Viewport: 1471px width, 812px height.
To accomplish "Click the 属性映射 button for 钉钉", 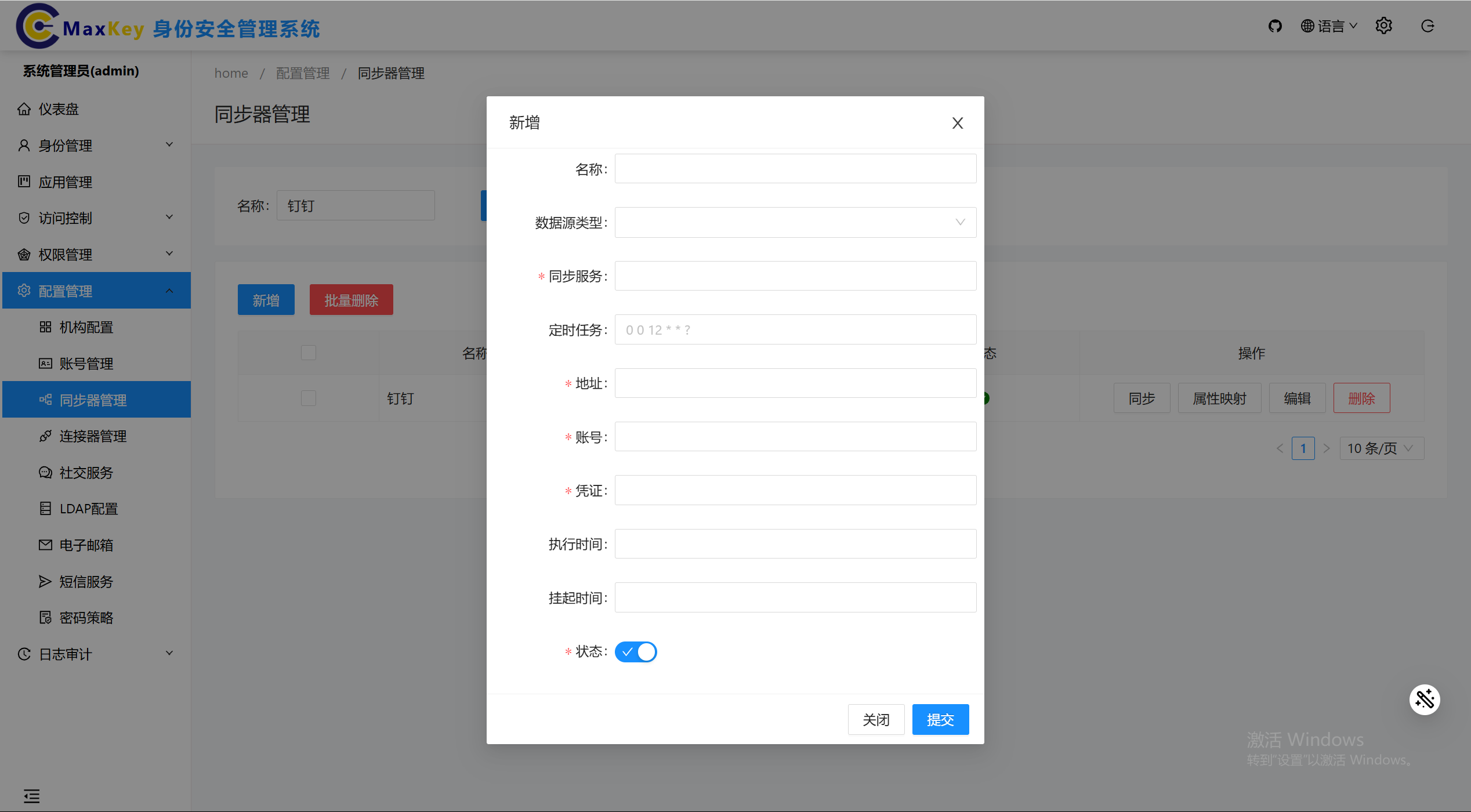I will [x=1219, y=398].
